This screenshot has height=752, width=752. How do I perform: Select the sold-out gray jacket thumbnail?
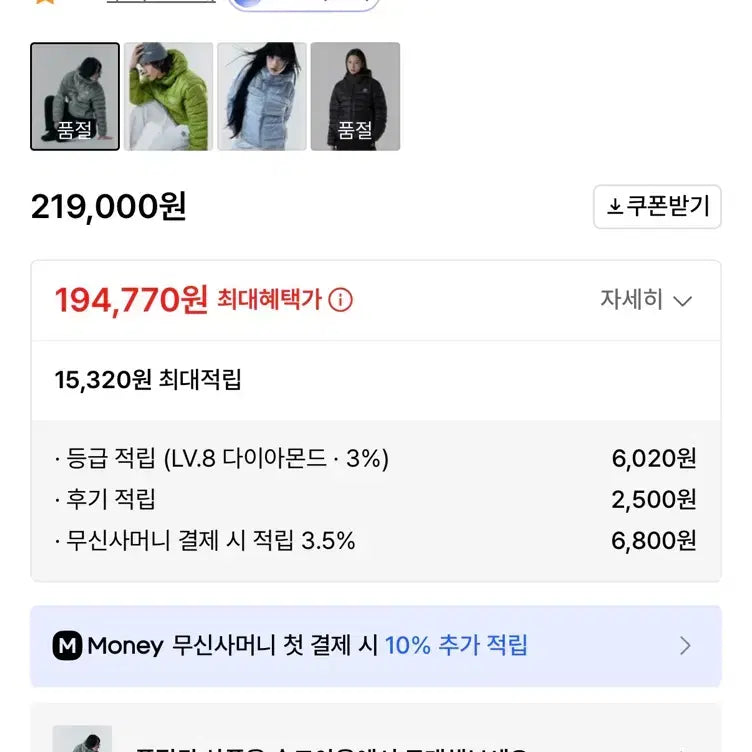(x=75, y=96)
